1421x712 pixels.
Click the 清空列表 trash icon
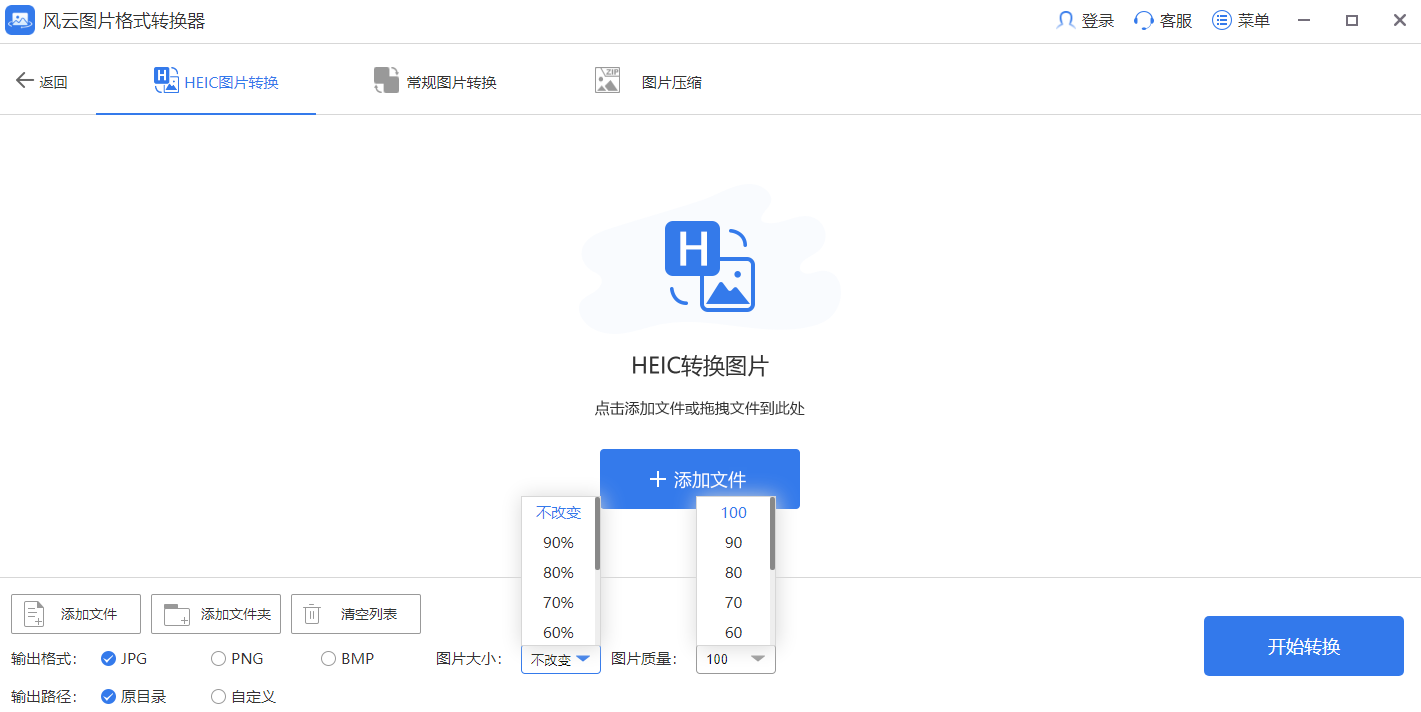coord(312,613)
